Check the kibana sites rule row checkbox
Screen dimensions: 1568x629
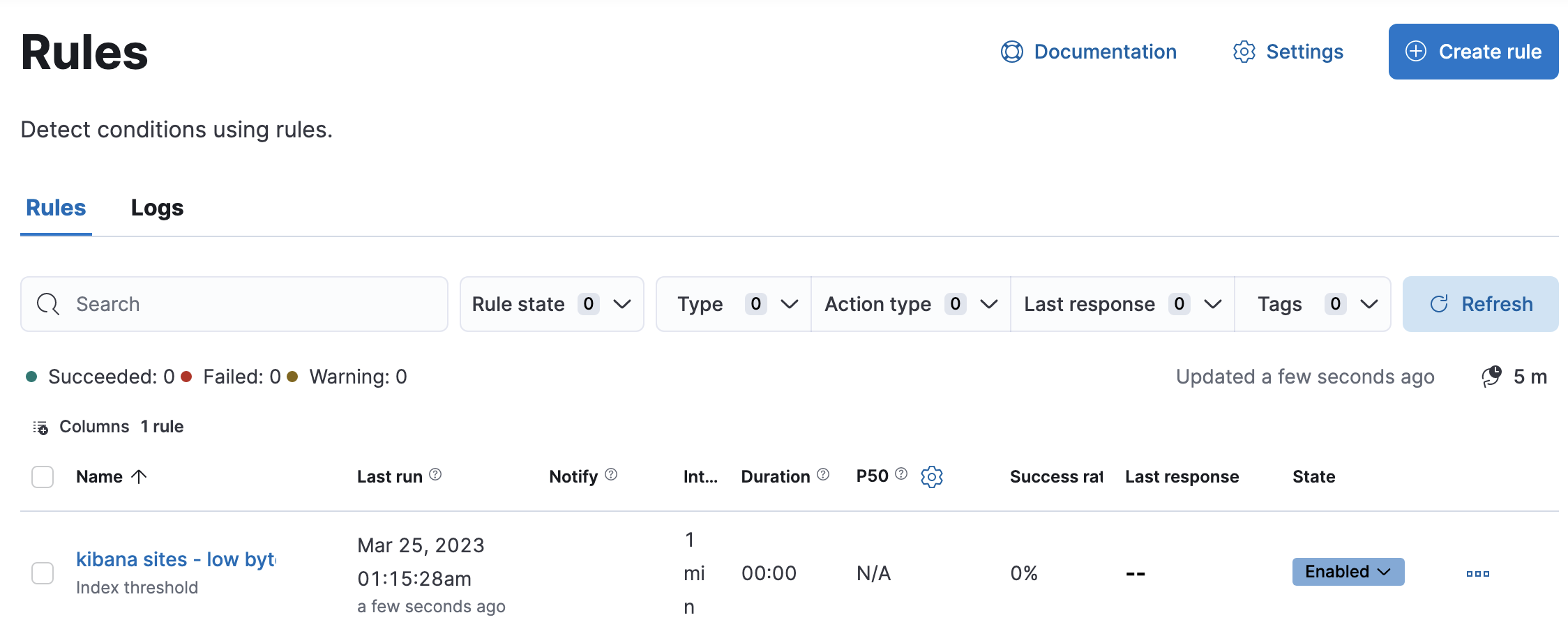pyautogui.click(x=42, y=573)
